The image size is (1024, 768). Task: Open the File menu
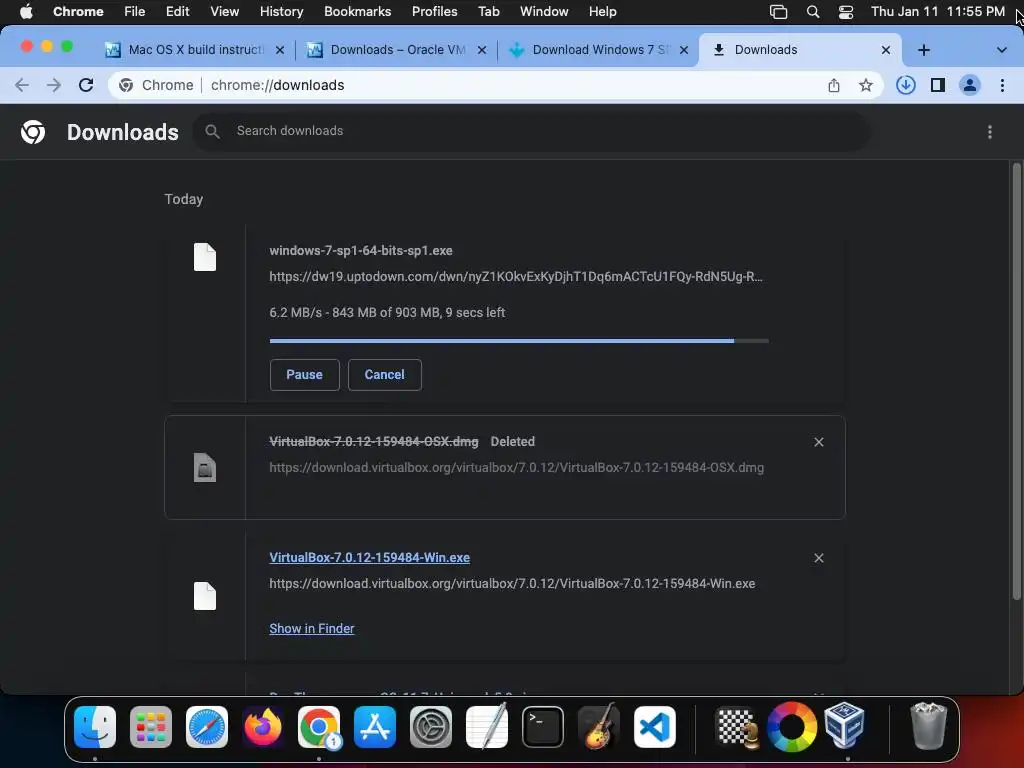pos(135,12)
